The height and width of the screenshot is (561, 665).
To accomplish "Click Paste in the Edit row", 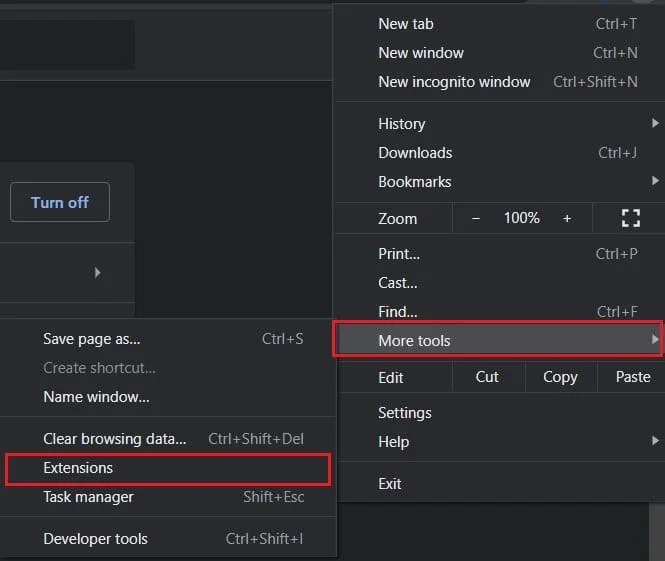I will (632, 377).
